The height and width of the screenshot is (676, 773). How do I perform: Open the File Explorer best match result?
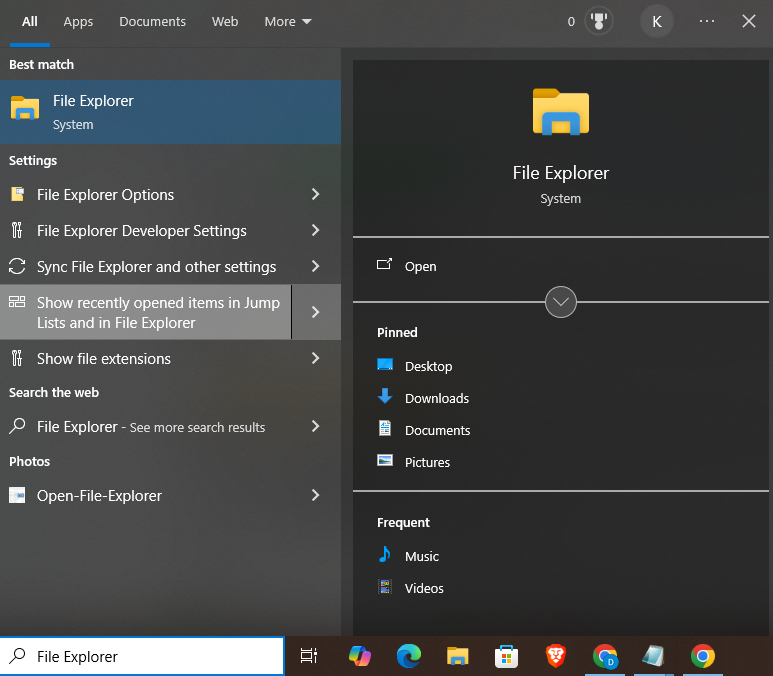click(170, 112)
